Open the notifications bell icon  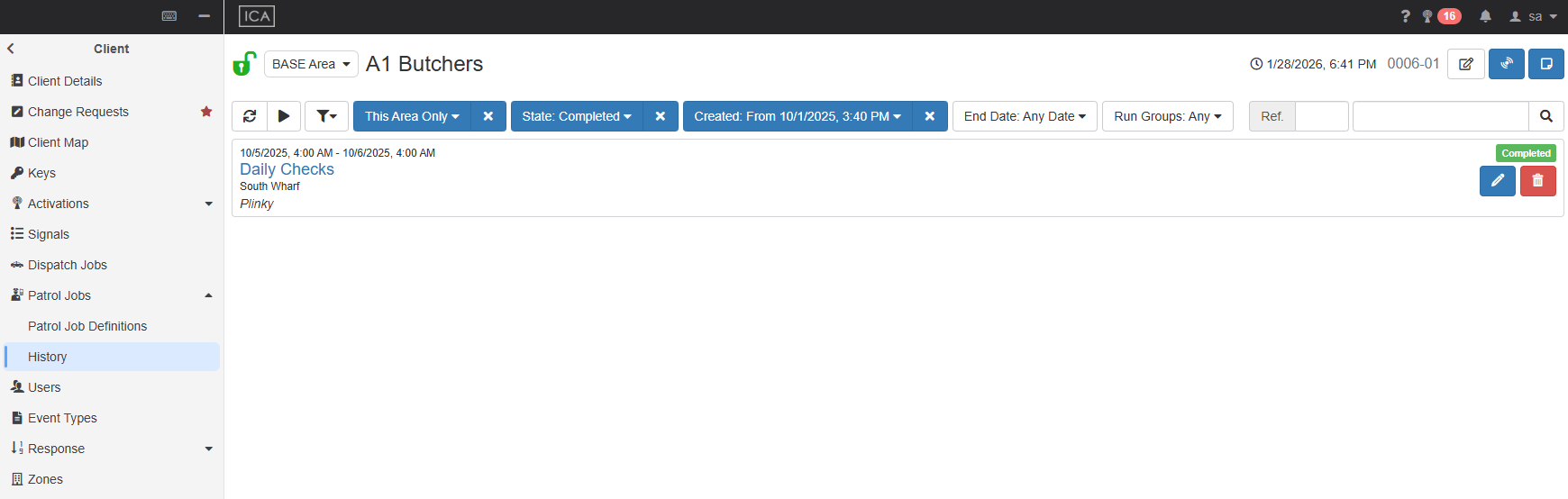coord(1486,16)
